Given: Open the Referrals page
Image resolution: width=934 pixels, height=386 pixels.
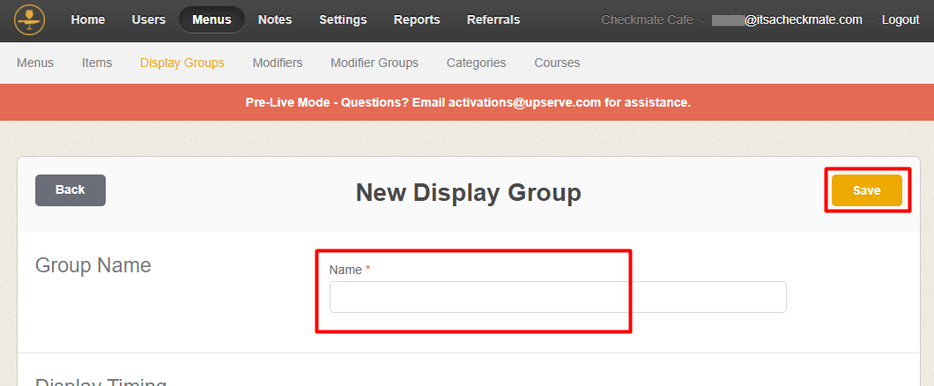Looking at the screenshot, I should 493,20.
